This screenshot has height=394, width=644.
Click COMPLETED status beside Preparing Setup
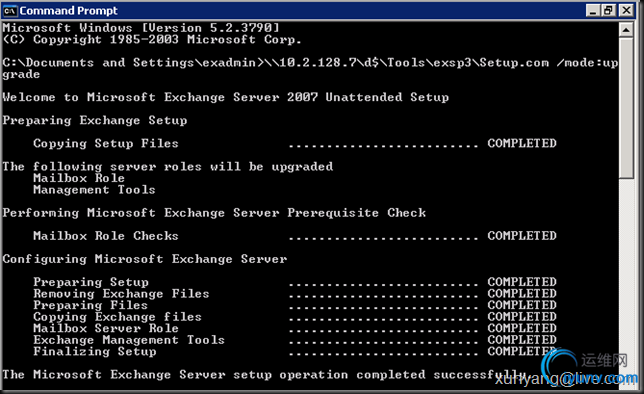tap(522, 282)
